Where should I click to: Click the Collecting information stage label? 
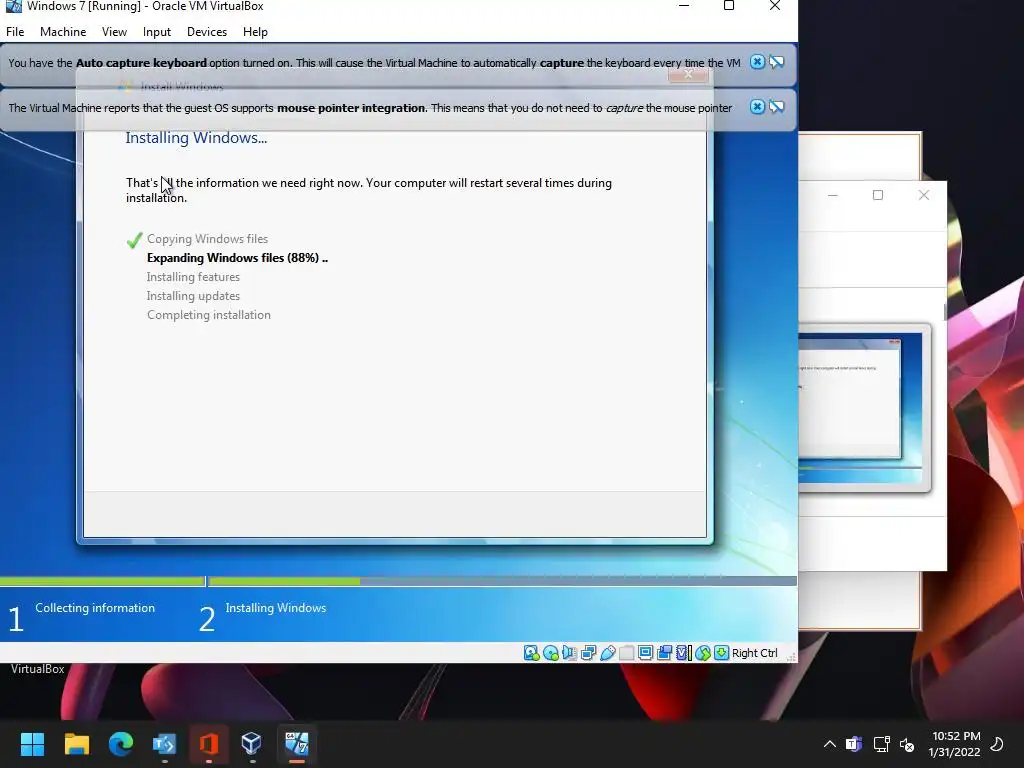95,608
